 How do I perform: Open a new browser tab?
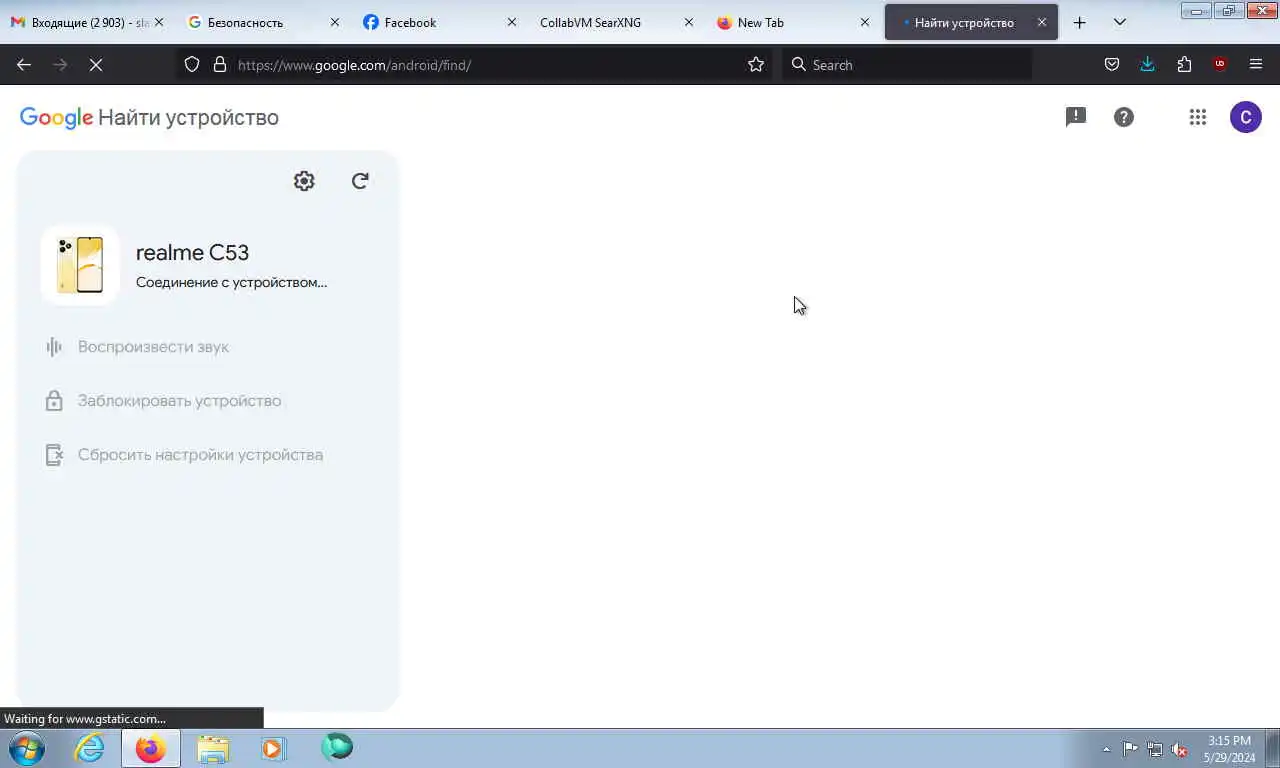point(1080,22)
